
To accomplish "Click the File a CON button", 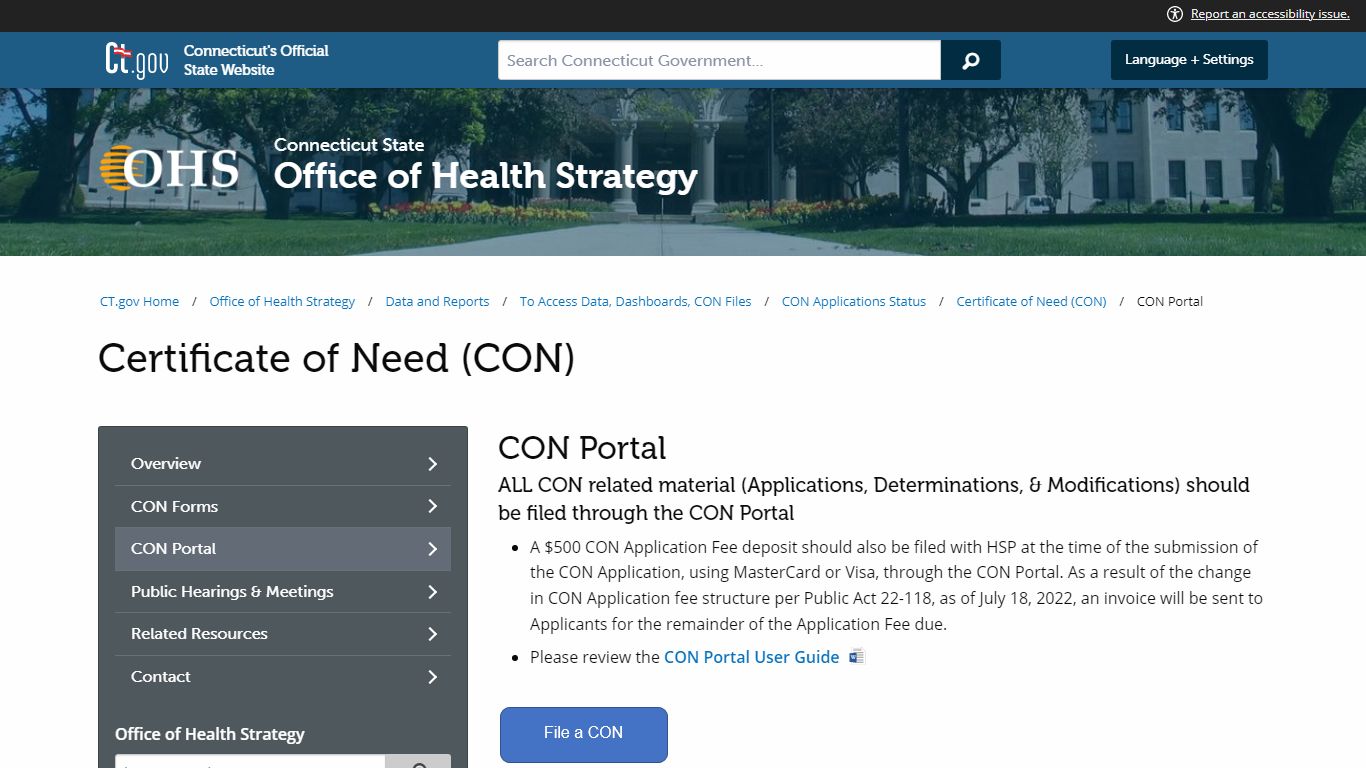I will click(x=584, y=735).
